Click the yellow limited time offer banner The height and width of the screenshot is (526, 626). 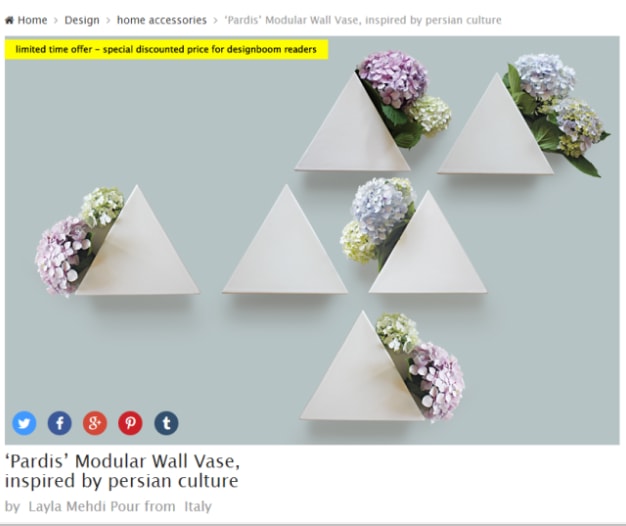[x=166, y=49]
